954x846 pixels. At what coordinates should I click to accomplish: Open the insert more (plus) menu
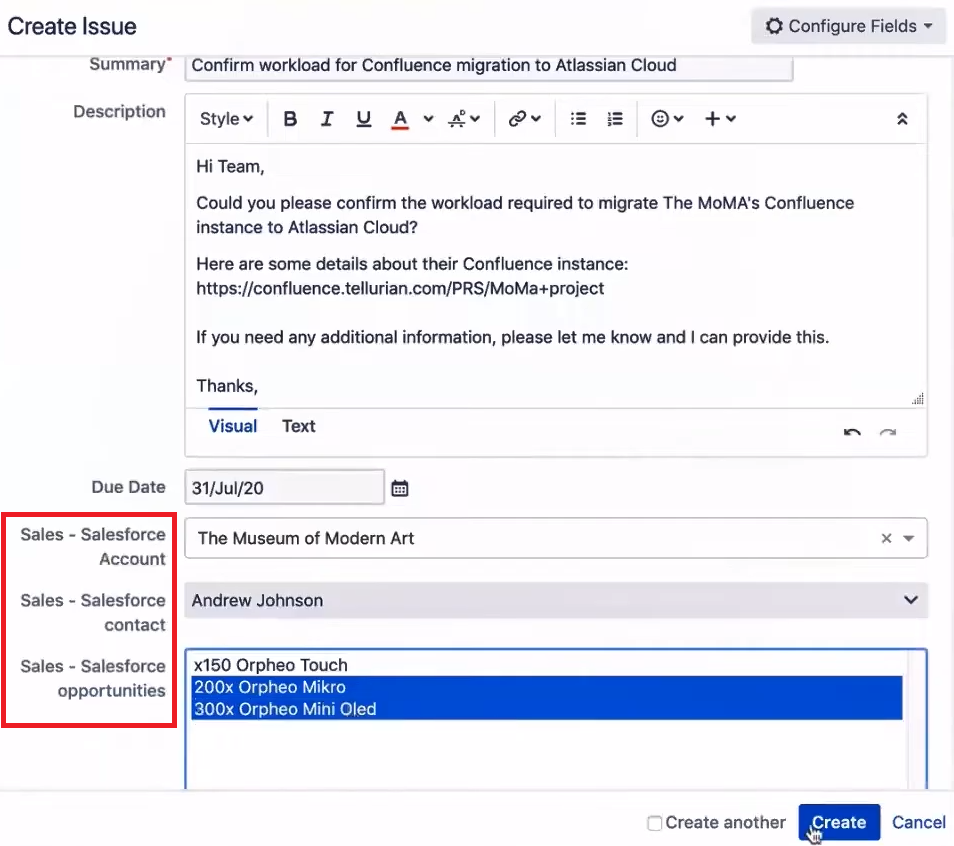[x=720, y=119]
